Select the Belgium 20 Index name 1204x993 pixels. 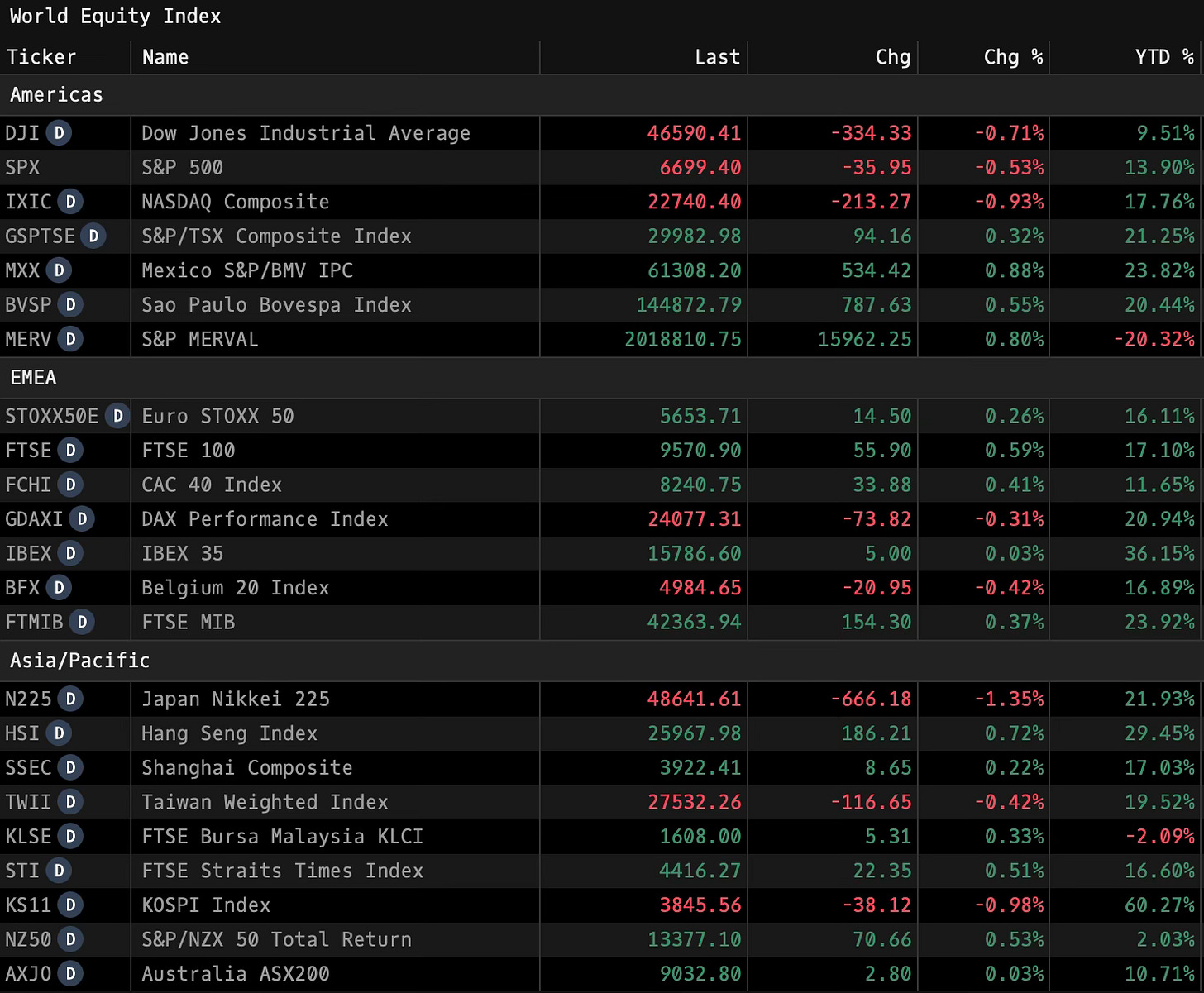pos(236,588)
